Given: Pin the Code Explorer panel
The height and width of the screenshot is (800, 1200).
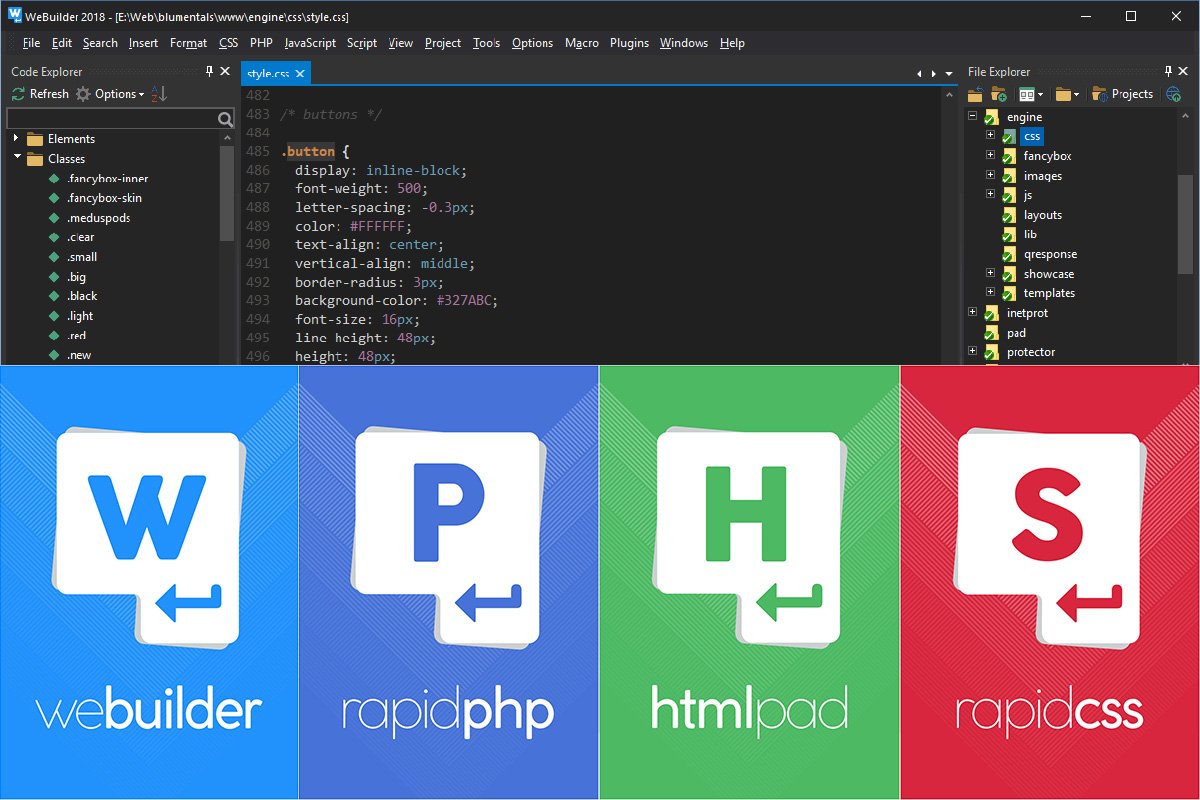Looking at the screenshot, I should tap(209, 71).
